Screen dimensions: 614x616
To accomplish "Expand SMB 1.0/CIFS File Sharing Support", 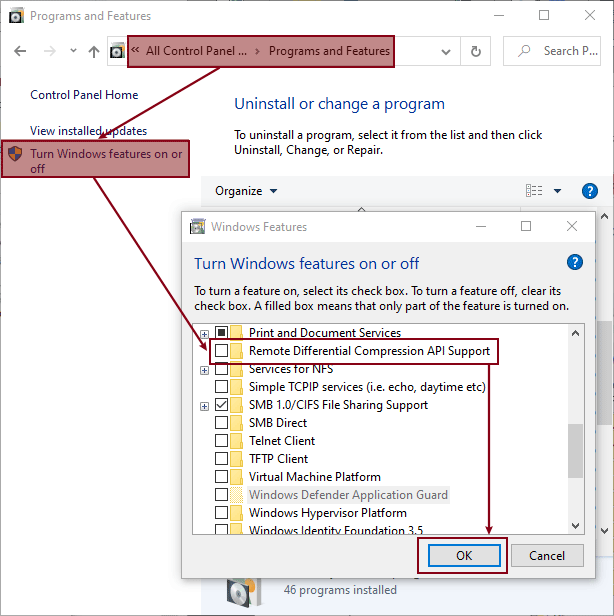I will 204,406.
